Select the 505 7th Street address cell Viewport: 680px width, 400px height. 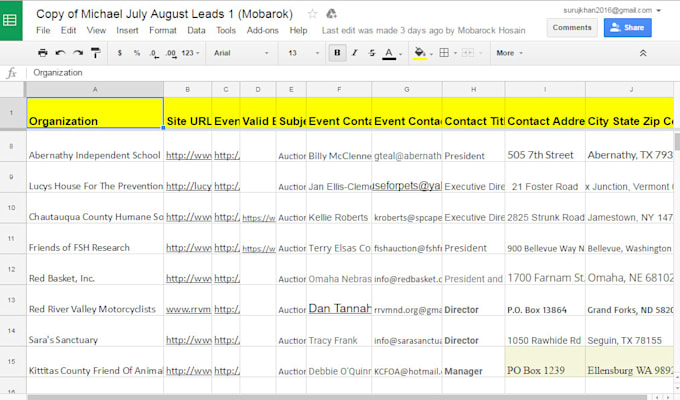tap(545, 147)
